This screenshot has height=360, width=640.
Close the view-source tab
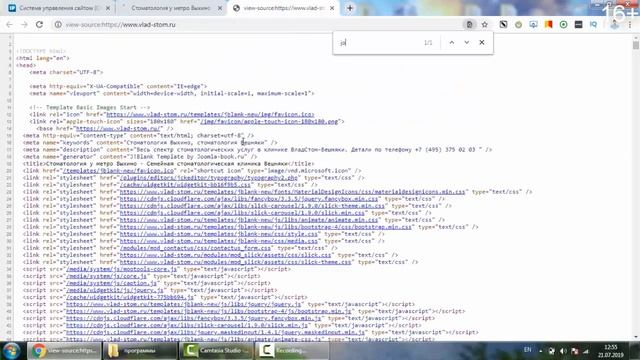click(x=332, y=8)
